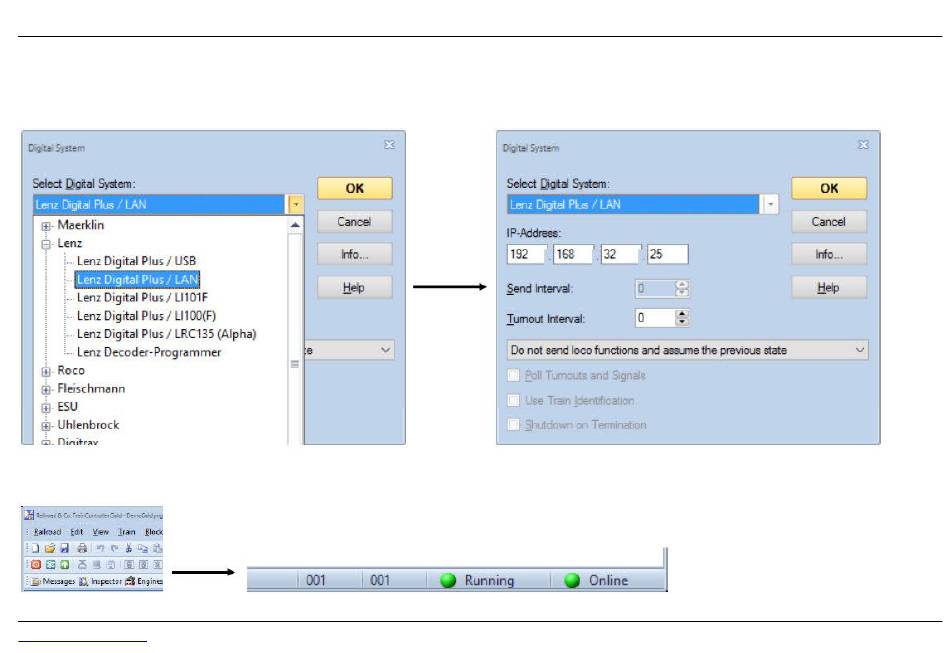
Task: Adjust the Turnout Interval spinner arrows
Action: [682, 317]
